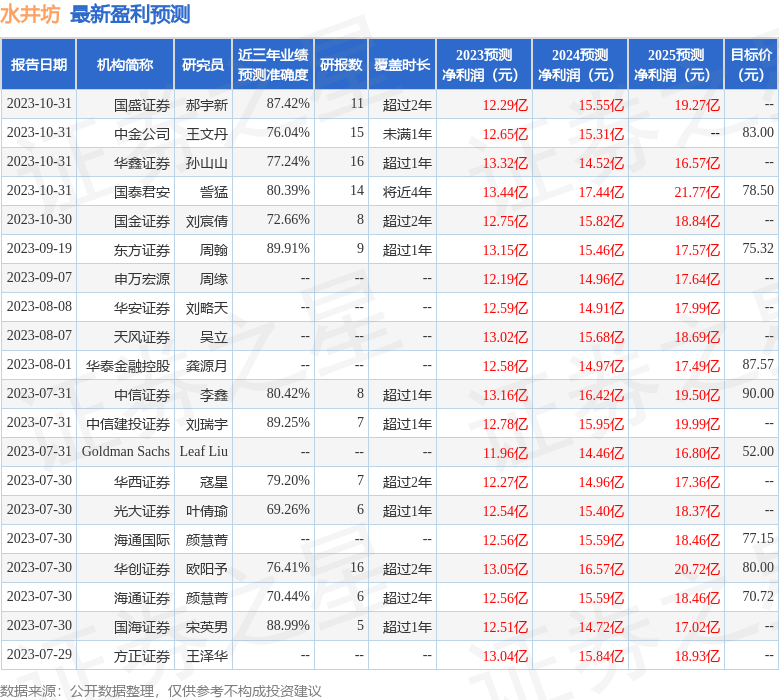Click 2025 profit value 21.77亿
Viewport: 779px width, 700px height.
point(697,192)
